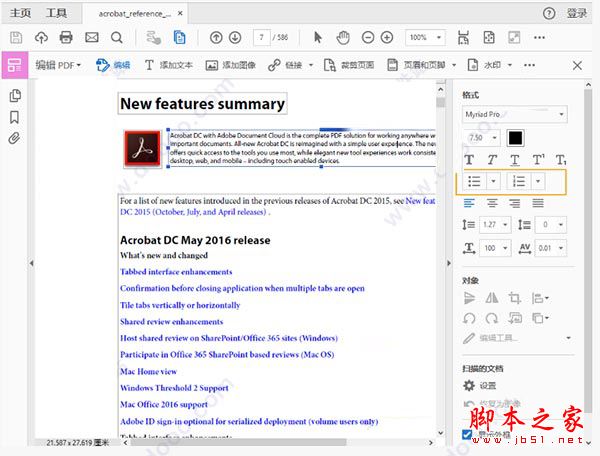Insert a bulleted list
This screenshot has height=456, width=600.
pyautogui.click(x=474, y=181)
